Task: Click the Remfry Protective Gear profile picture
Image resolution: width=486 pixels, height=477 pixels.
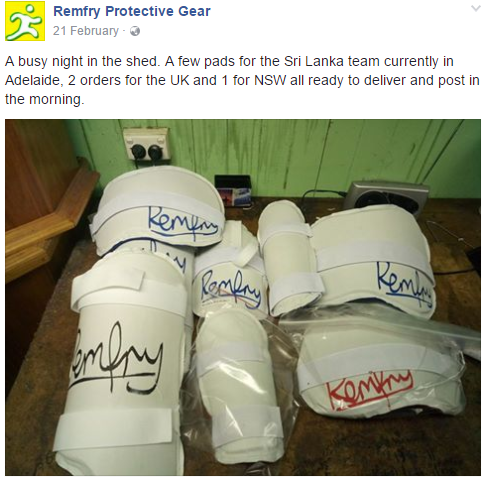Action: coord(25,21)
